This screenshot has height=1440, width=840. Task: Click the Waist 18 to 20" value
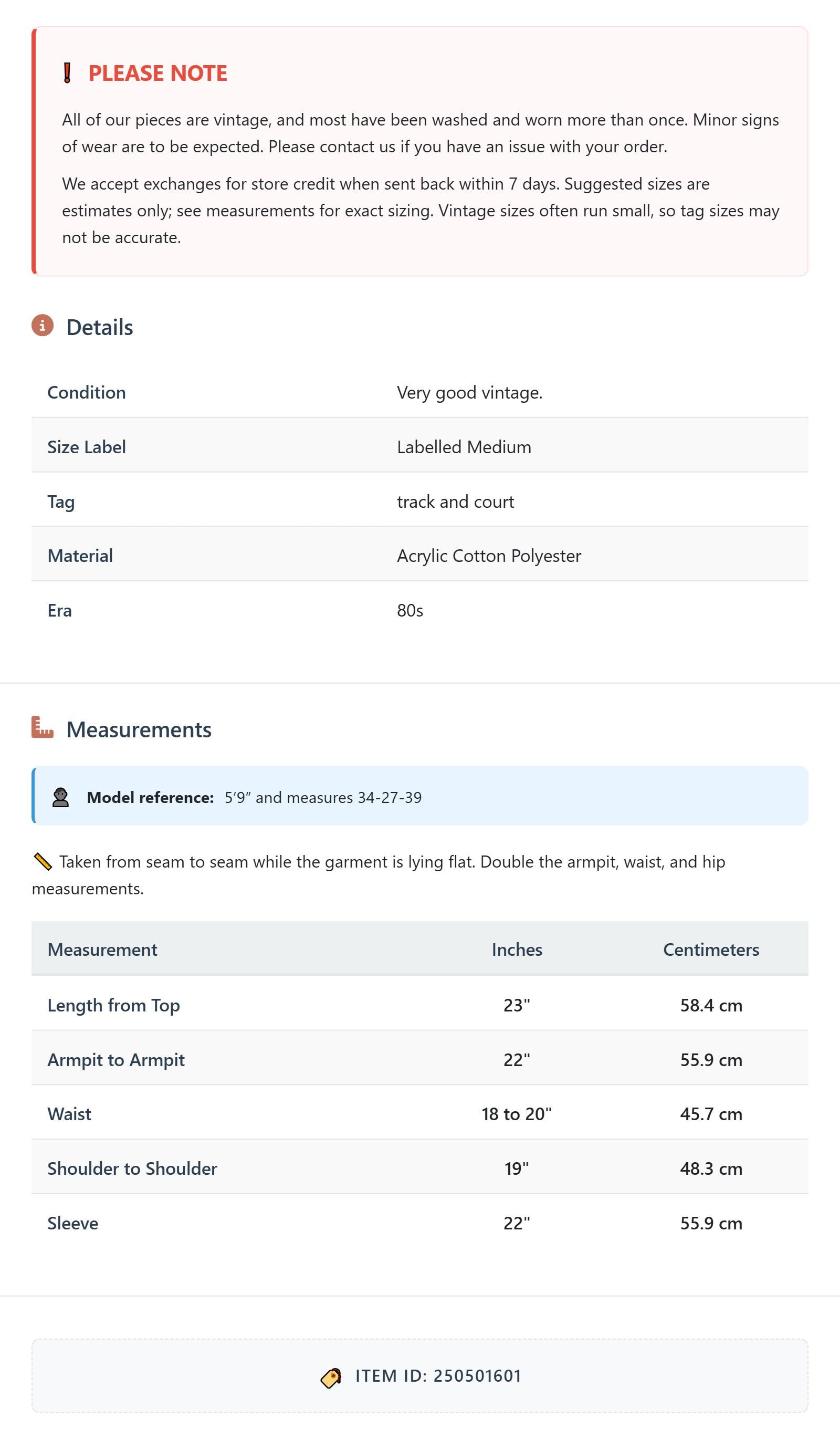pyautogui.click(x=517, y=1114)
